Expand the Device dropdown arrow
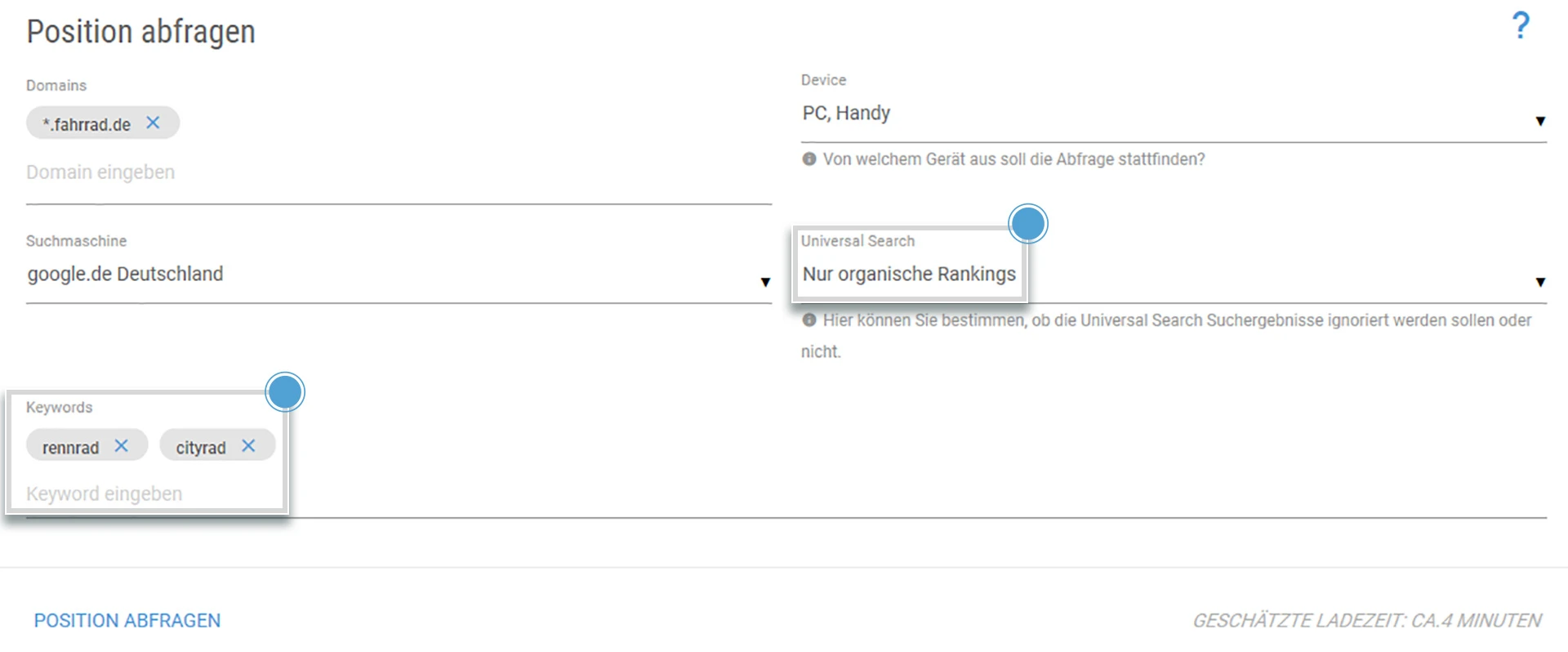Viewport: 1568px width, 652px height. 1539,122
